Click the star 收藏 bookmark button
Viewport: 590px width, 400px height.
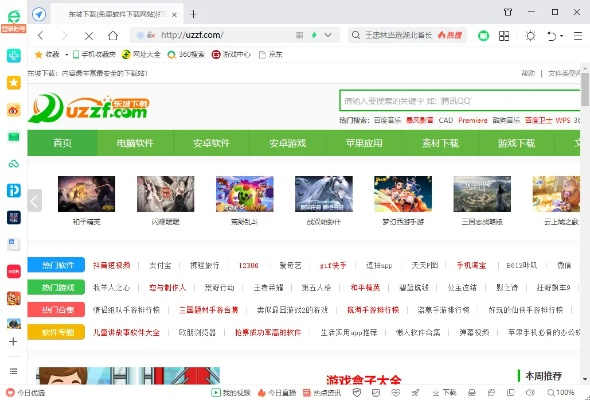coord(47,55)
